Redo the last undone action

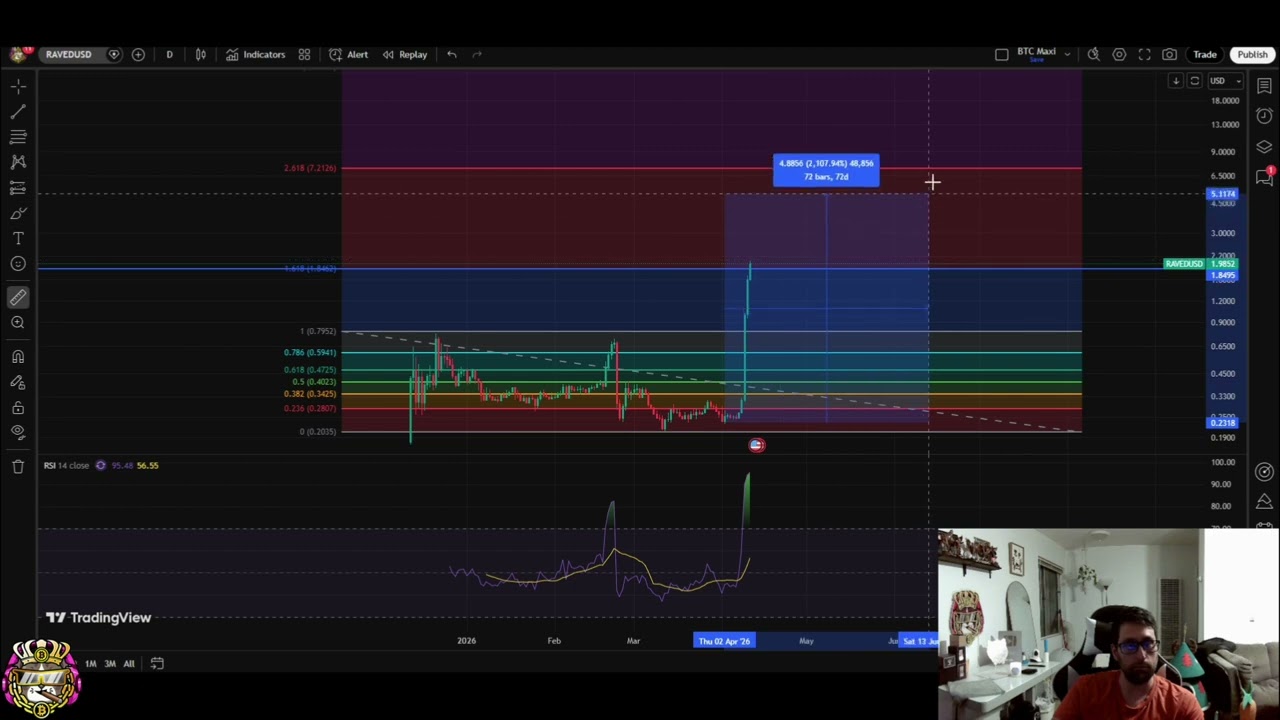pyautogui.click(x=477, y=54)
